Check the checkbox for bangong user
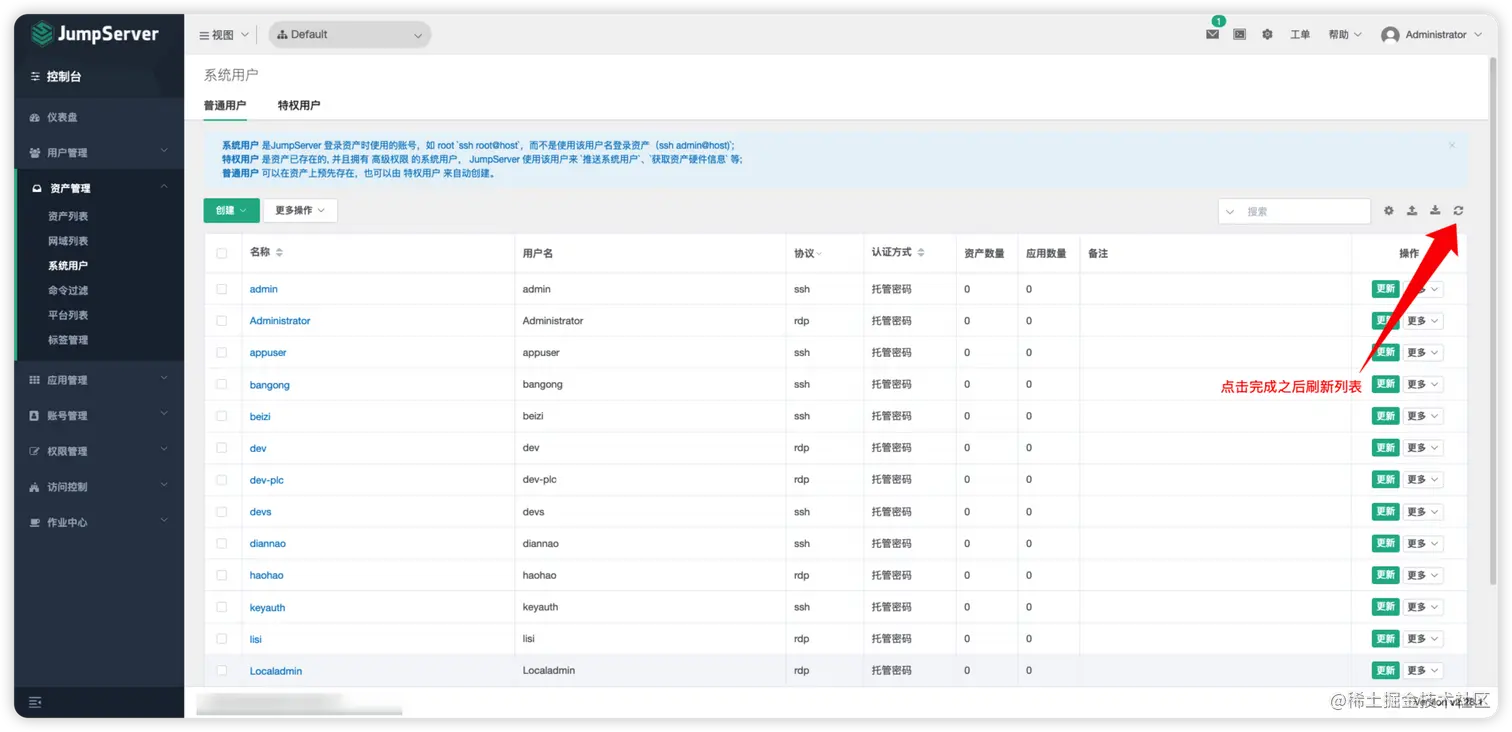 tap(222, 384)
